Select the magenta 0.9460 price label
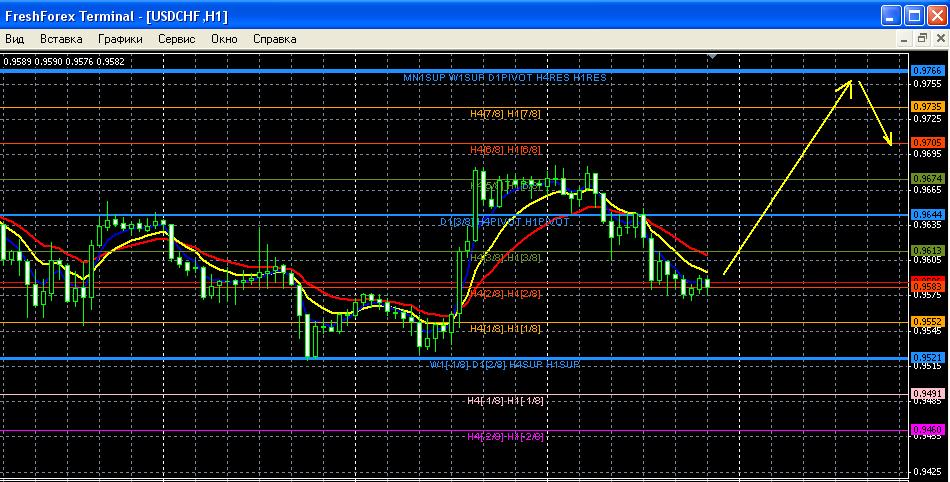This screenshot has width=950, height=482. pos(927,430)
